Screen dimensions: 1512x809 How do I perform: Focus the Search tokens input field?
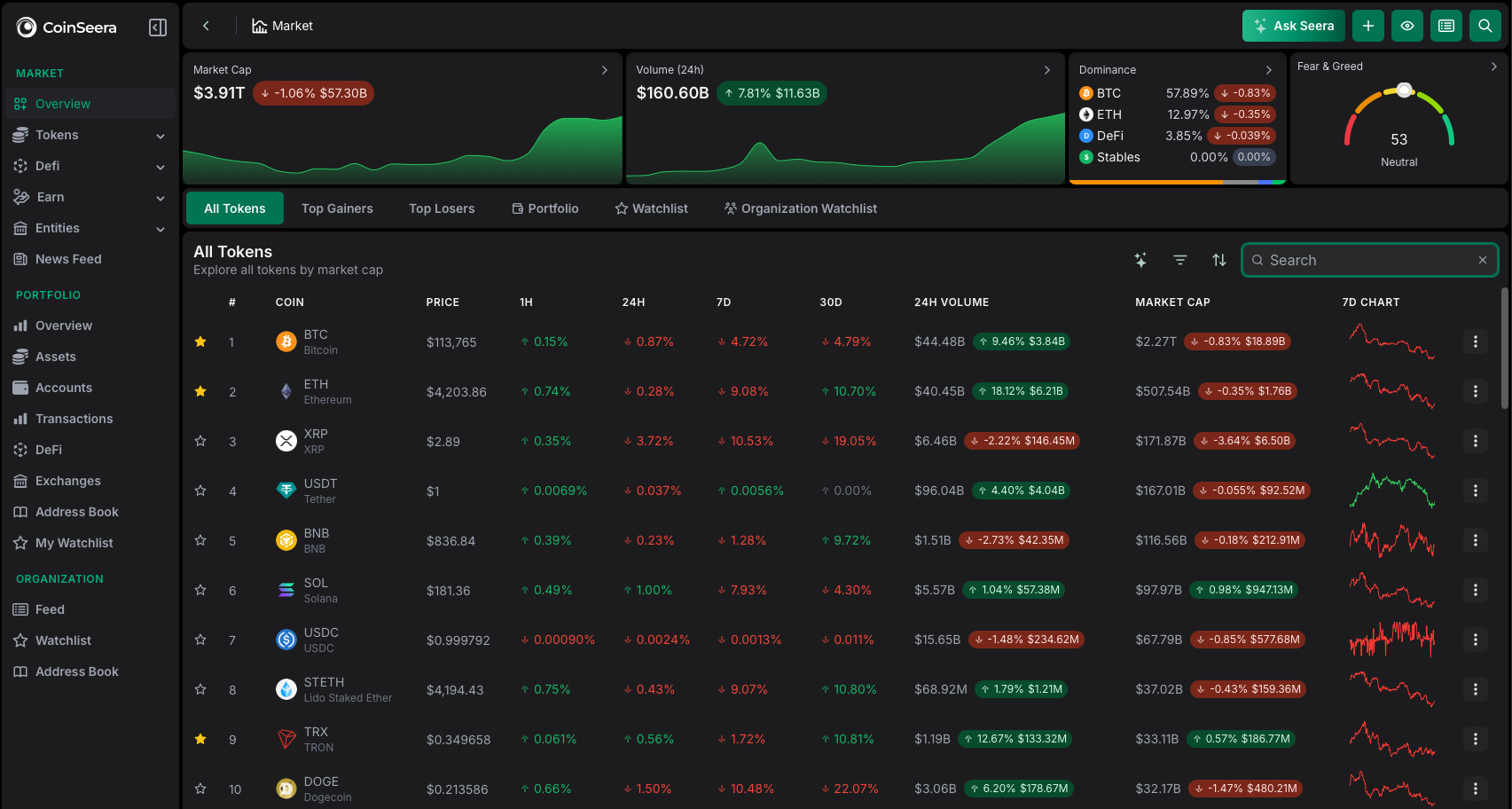tap(1370, 260)
